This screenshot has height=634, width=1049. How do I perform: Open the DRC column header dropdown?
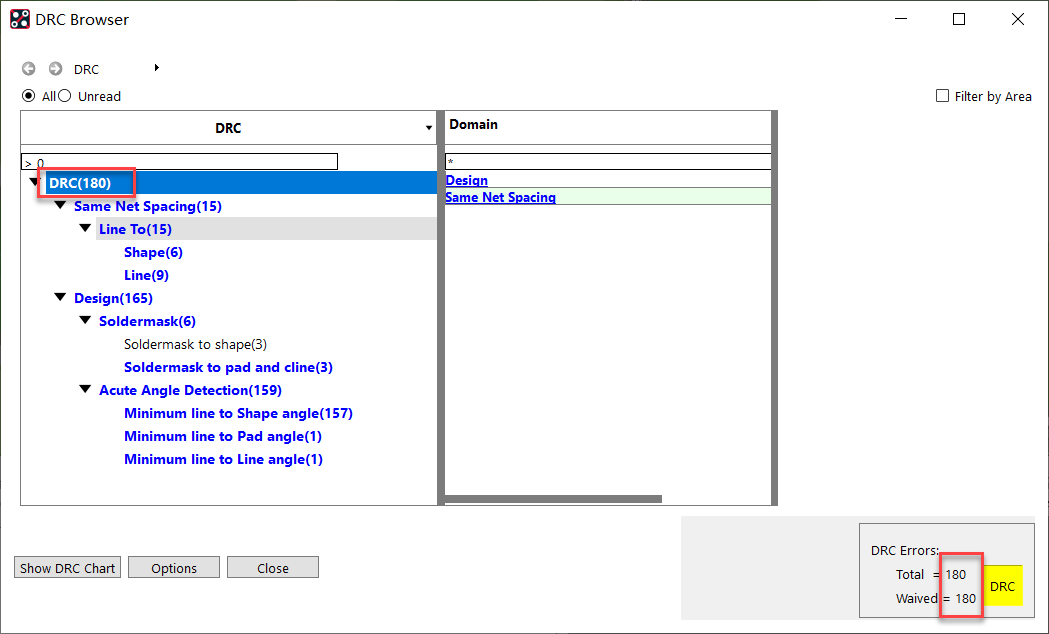pos(429,128)
